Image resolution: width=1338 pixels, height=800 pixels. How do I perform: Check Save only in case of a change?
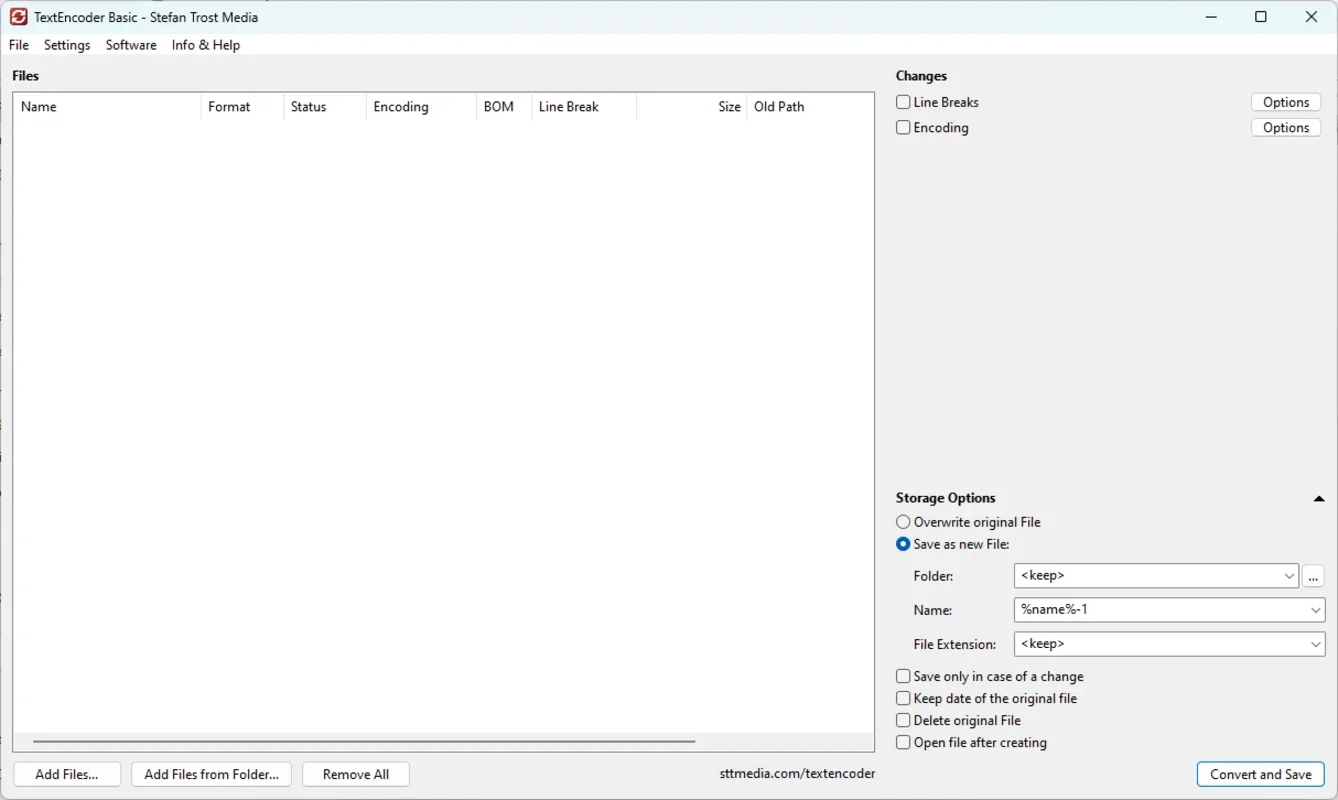904,677
